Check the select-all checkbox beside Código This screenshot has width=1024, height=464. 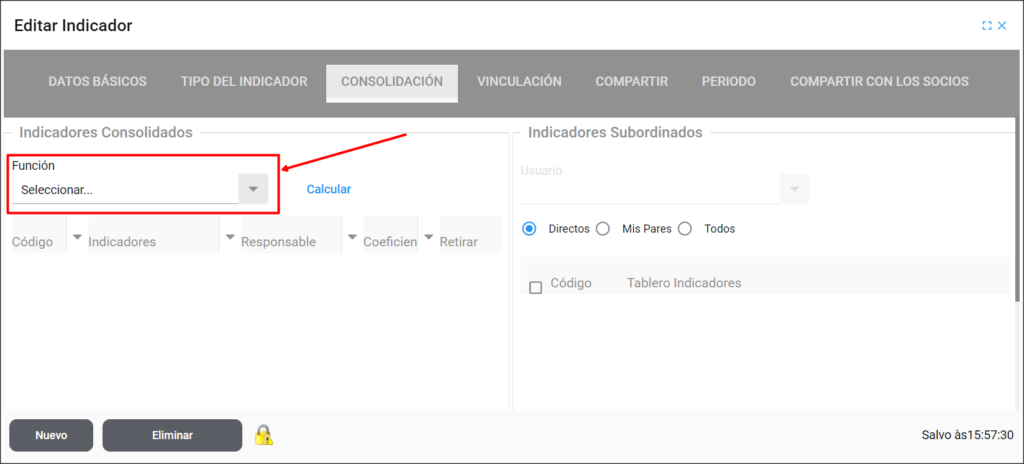tap(536, 288)
